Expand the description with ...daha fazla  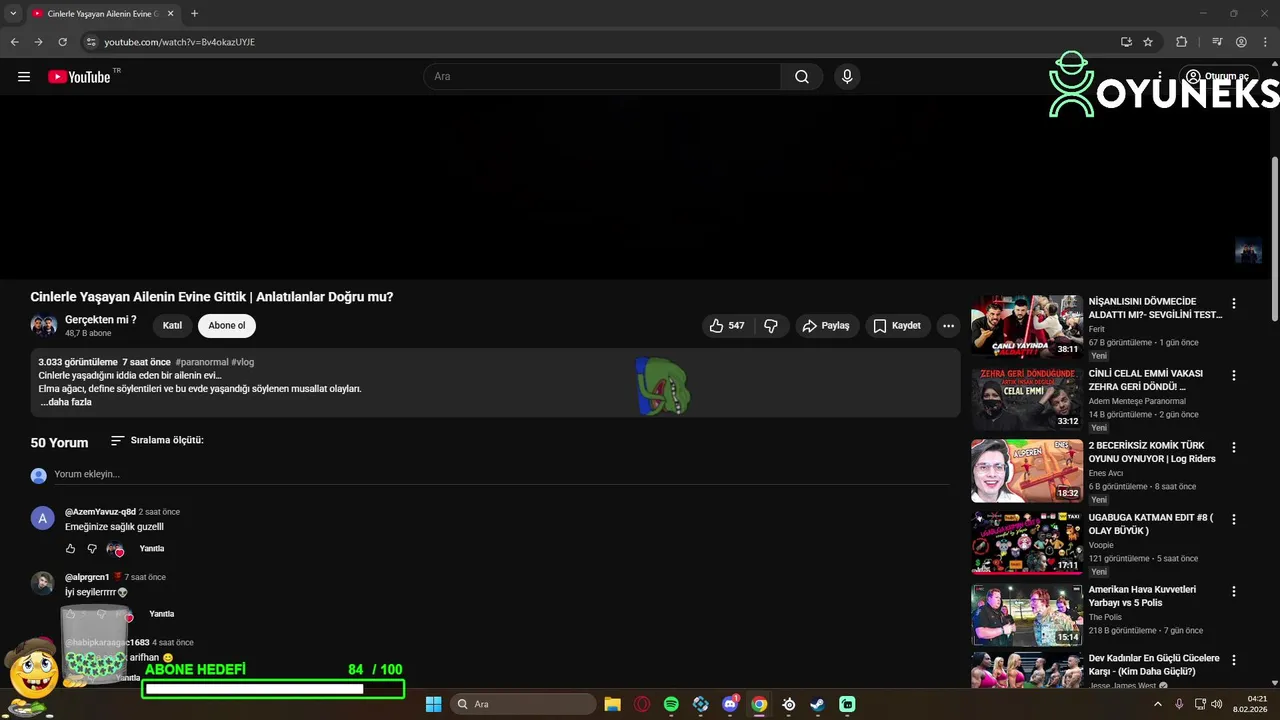coord(66,402)
